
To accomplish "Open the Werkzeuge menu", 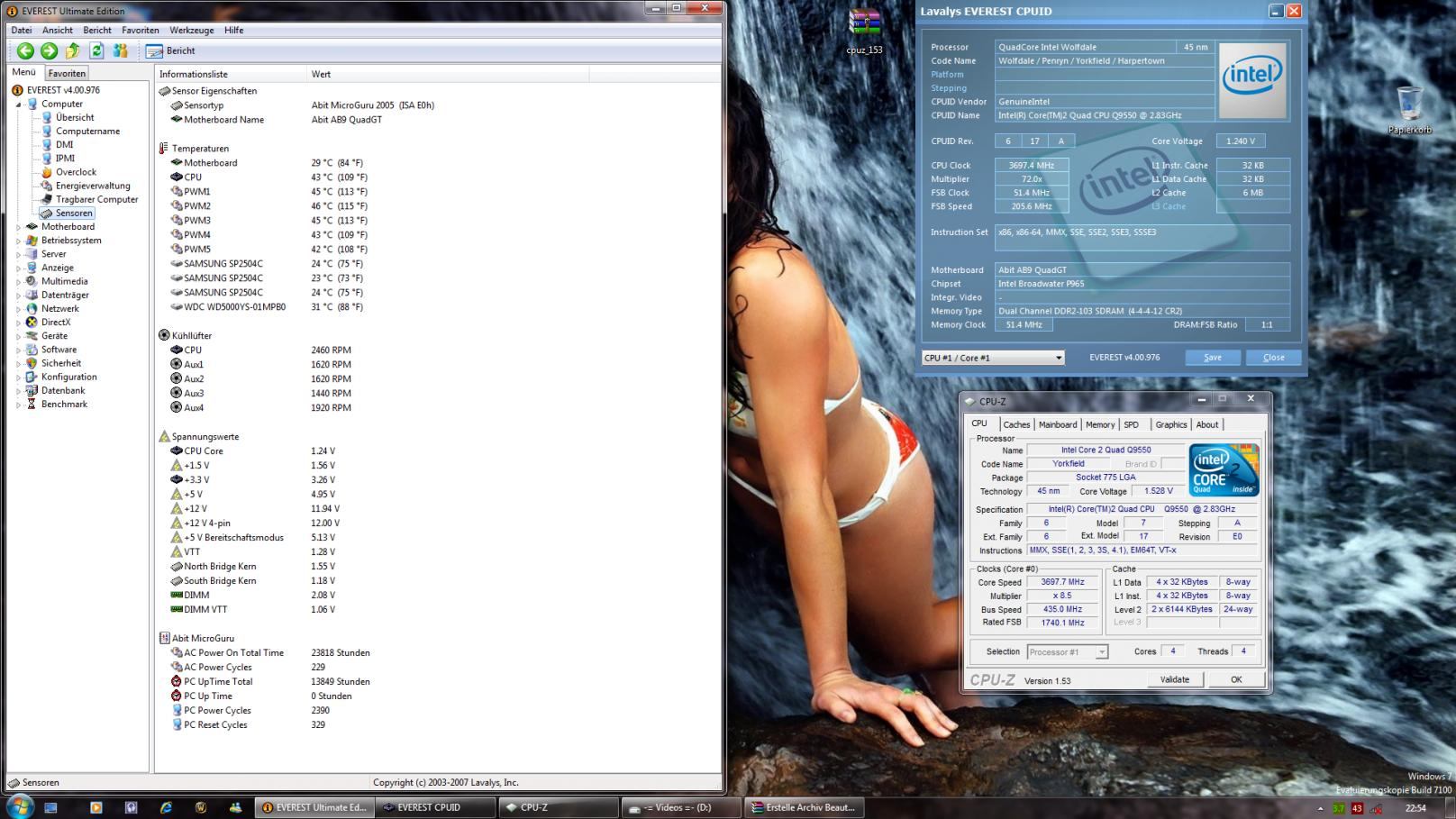I will coord(192,30).
